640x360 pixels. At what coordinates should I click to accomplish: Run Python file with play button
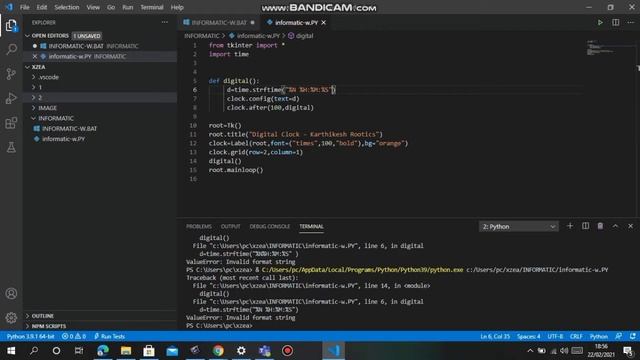[600, 22]
